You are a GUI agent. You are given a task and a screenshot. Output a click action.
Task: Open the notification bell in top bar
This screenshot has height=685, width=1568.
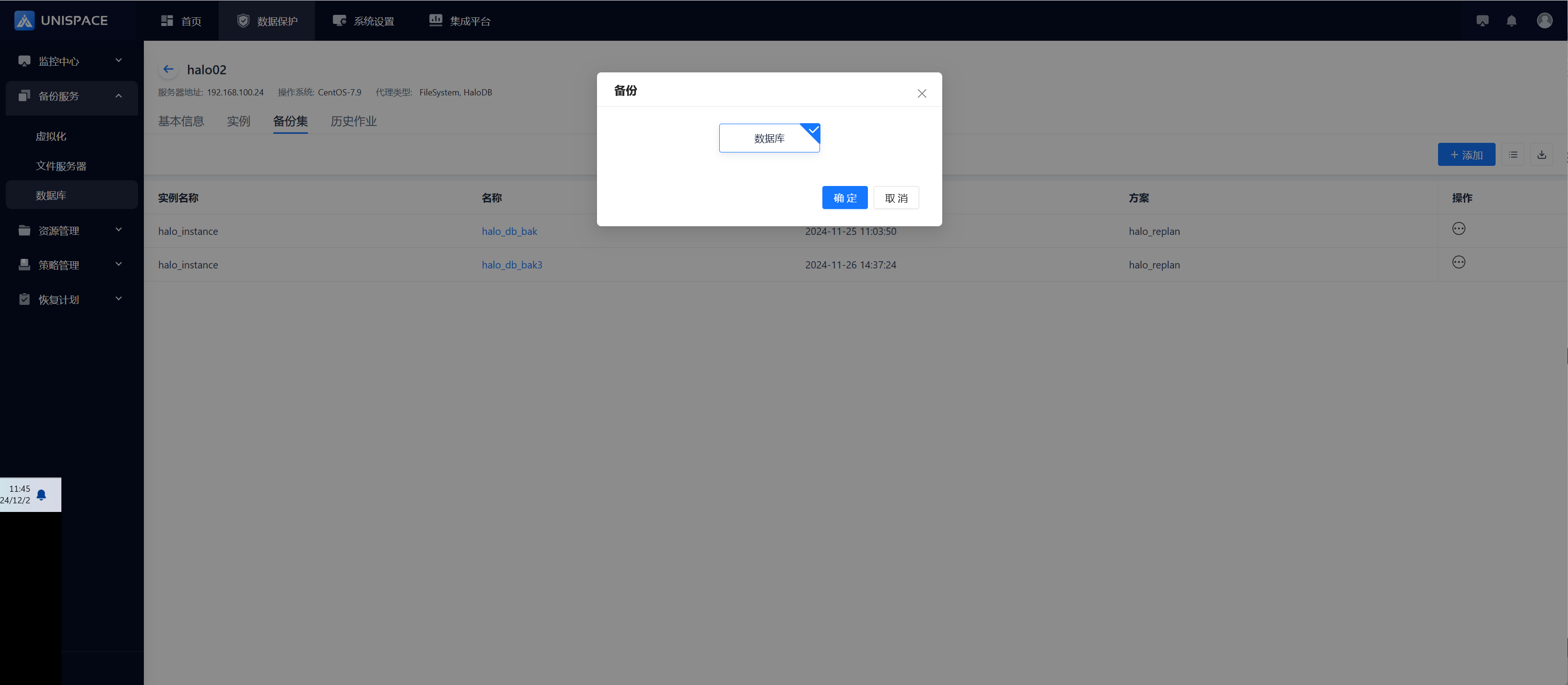coord(1511,21)
